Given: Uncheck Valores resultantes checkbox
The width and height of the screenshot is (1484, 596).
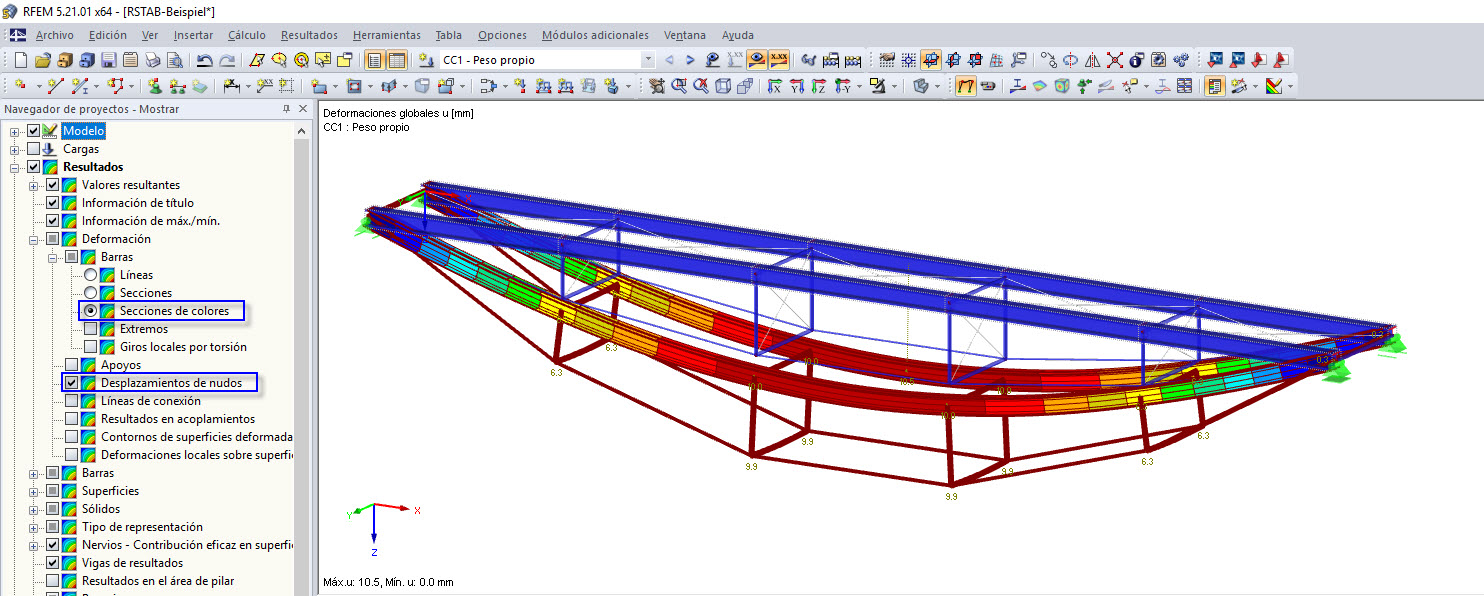Looking at the screenshot, I should click(53, 185).
